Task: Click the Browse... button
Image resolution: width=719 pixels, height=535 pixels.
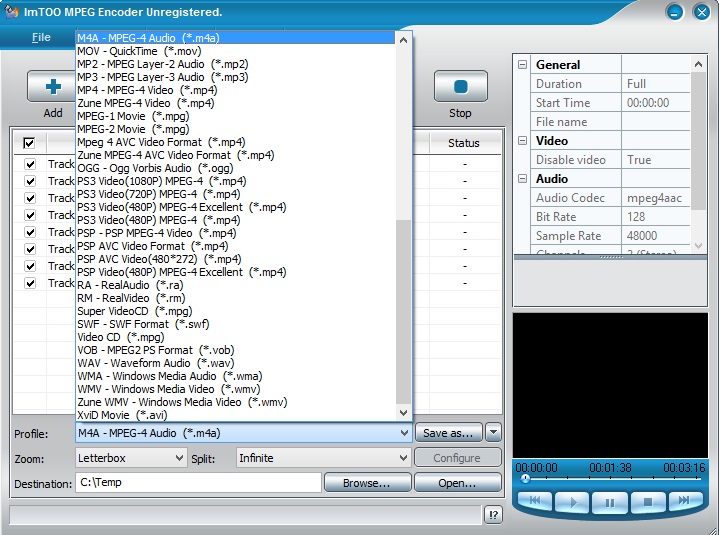Action: click(x=367, y=483)
